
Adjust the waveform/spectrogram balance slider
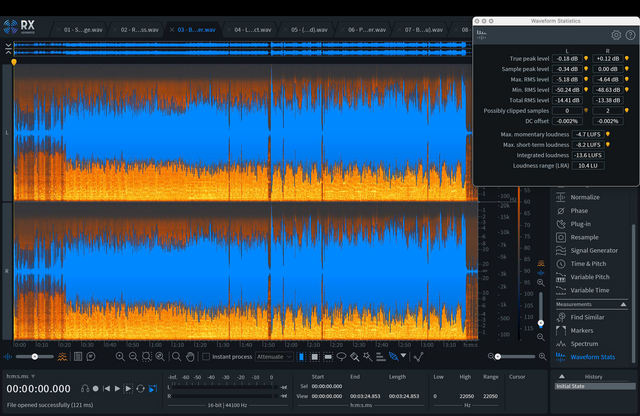pos(36,356)
